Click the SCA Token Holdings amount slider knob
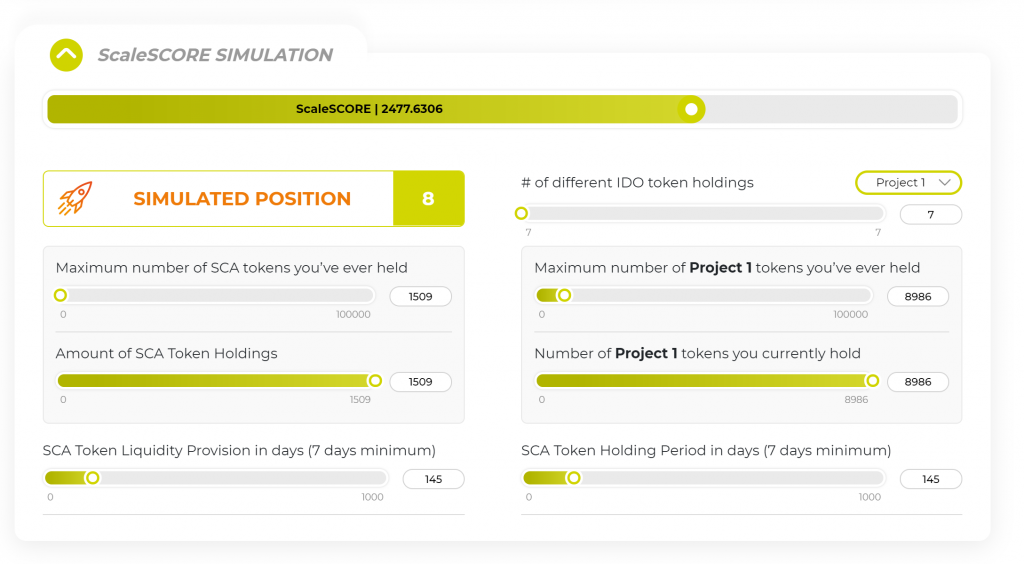The height and width of the screenshot is (564, 1024). pos(375,381)
